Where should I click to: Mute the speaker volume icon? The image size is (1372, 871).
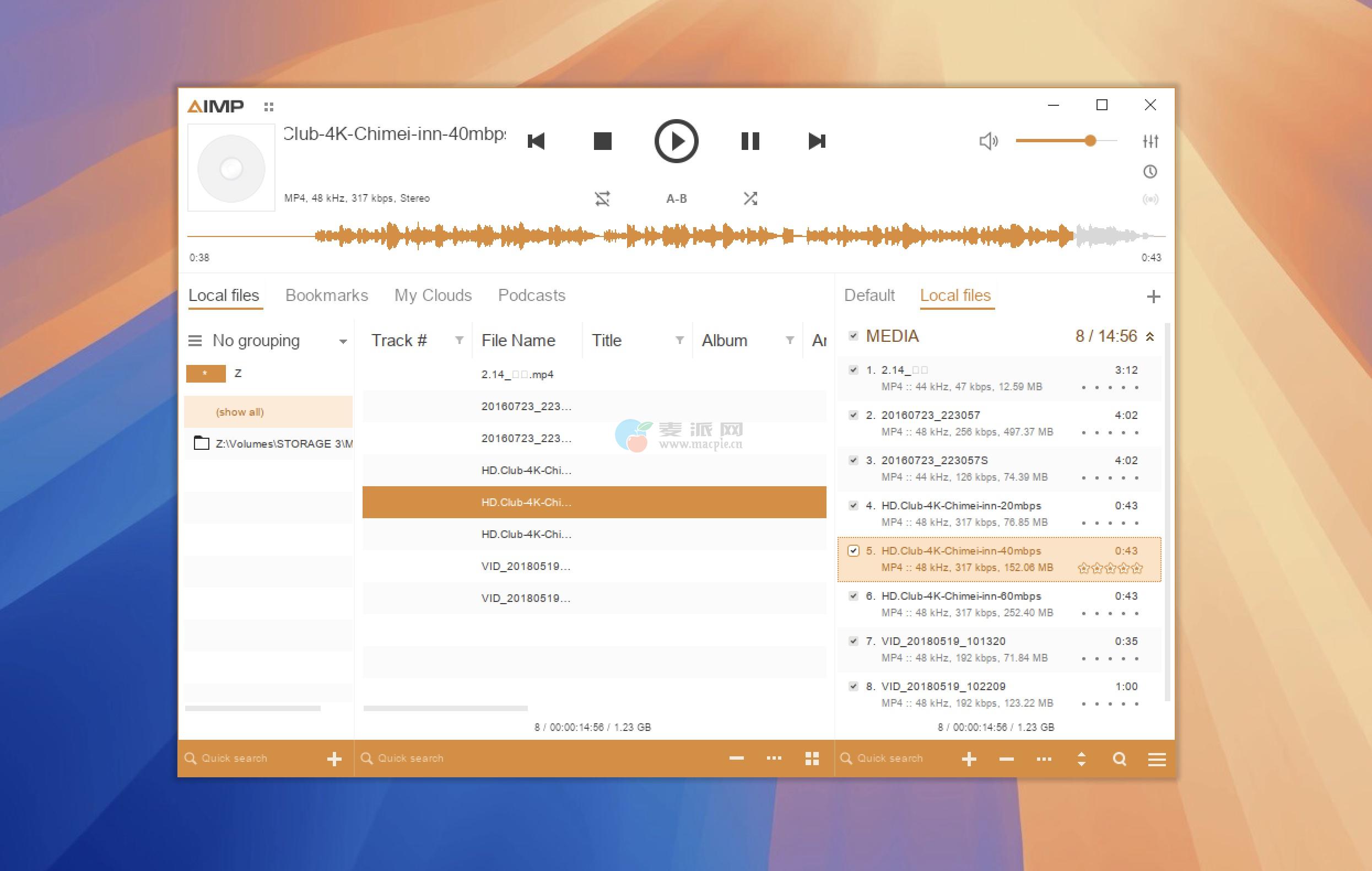(x=989, y=141)
